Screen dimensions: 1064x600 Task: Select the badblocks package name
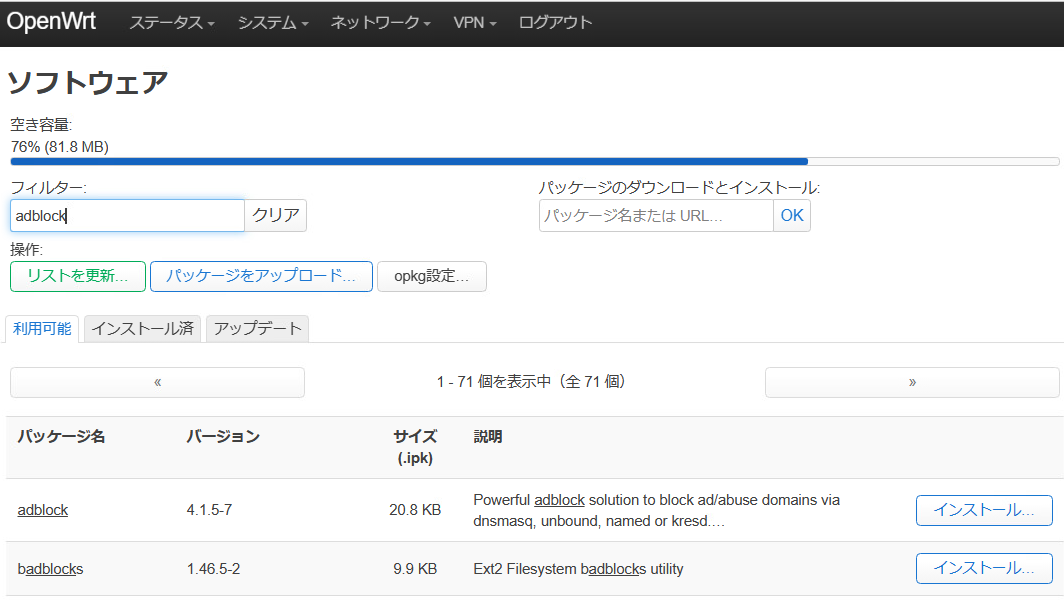coord(50,569)
